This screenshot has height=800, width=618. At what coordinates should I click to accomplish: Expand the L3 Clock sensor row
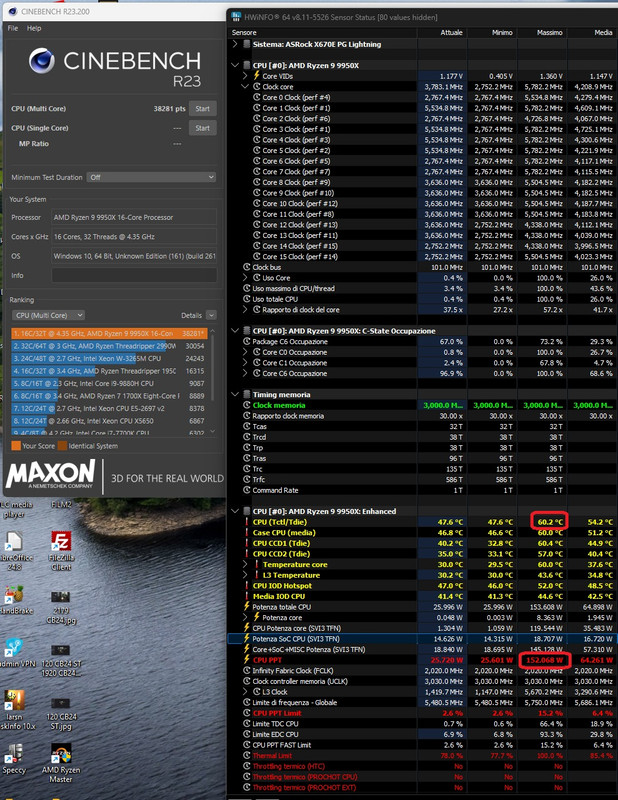point(245,692)
